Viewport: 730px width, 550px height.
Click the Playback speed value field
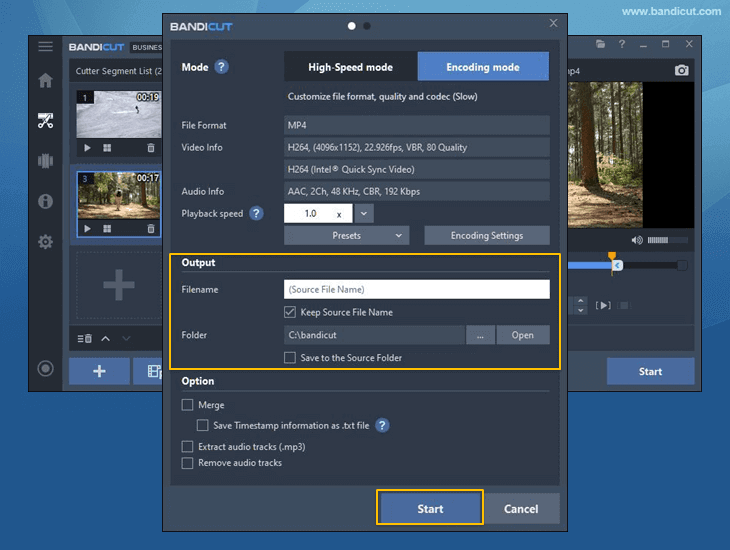click(x=318, y=213)
